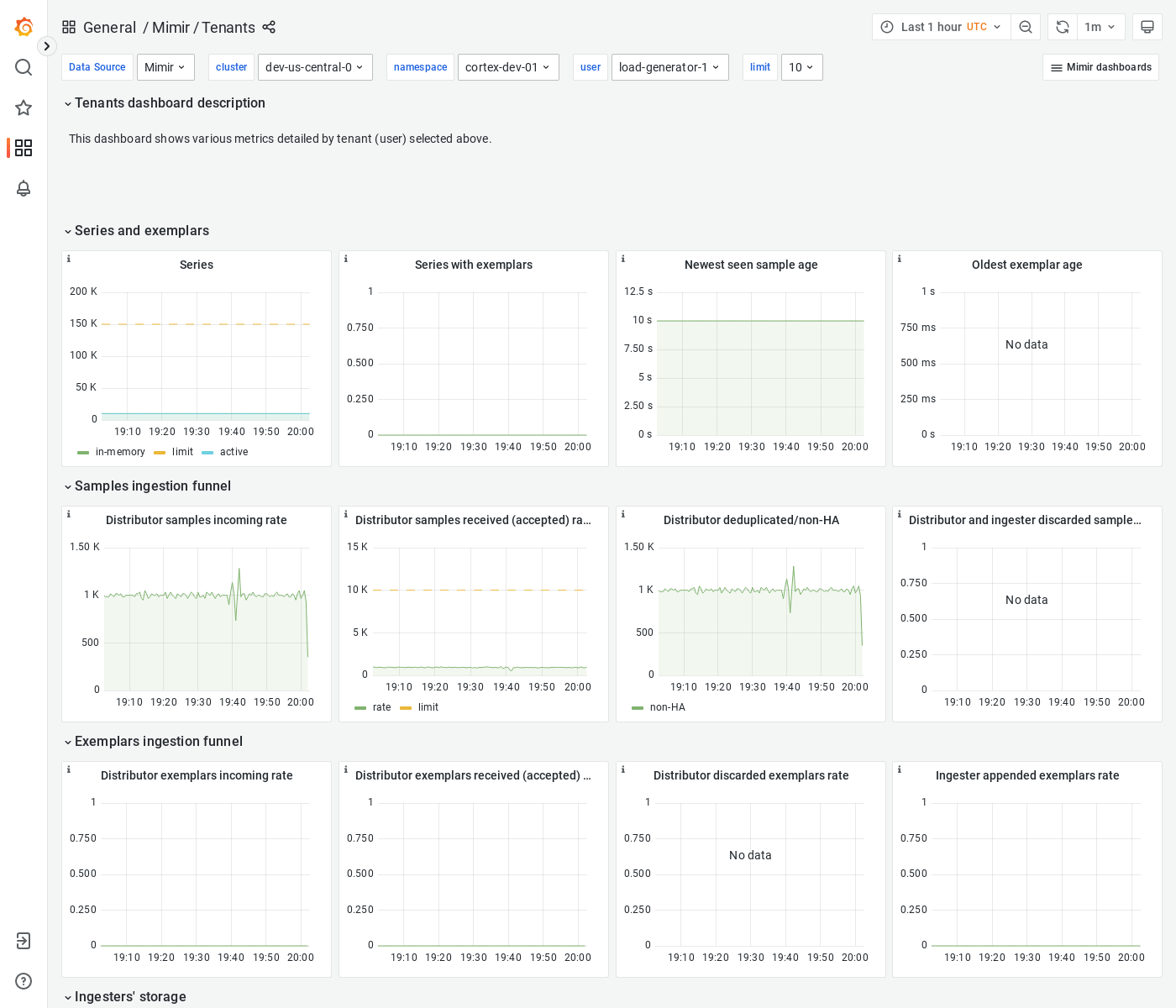The image size is (1176, 1008).
Task: Click the share dashboard icon
Action: tap(269, 27)
